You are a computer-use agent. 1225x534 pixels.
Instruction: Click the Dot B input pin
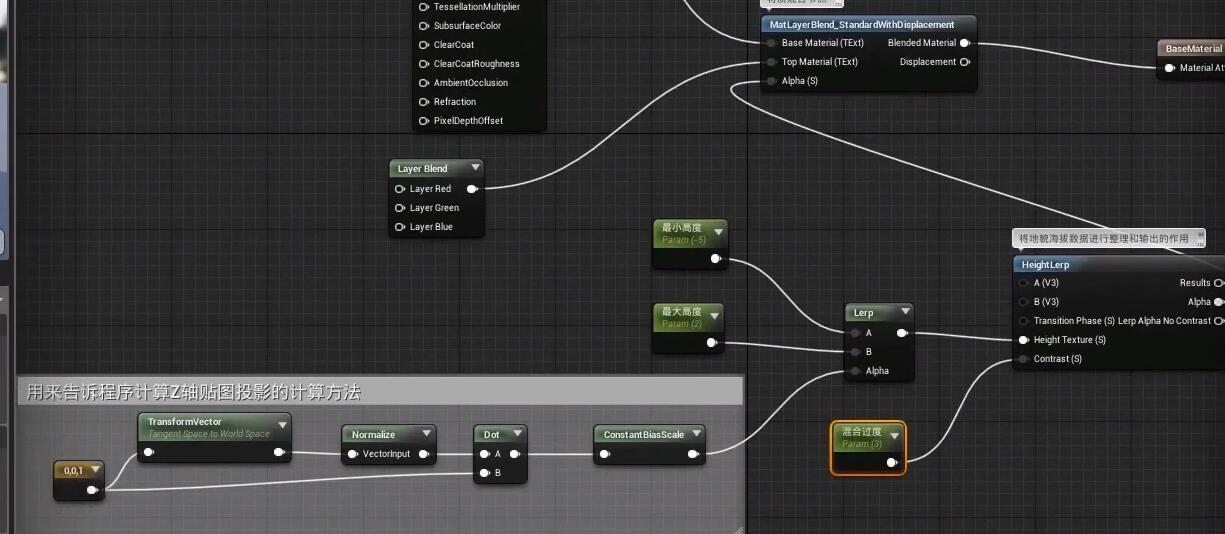tap(484, 473)
